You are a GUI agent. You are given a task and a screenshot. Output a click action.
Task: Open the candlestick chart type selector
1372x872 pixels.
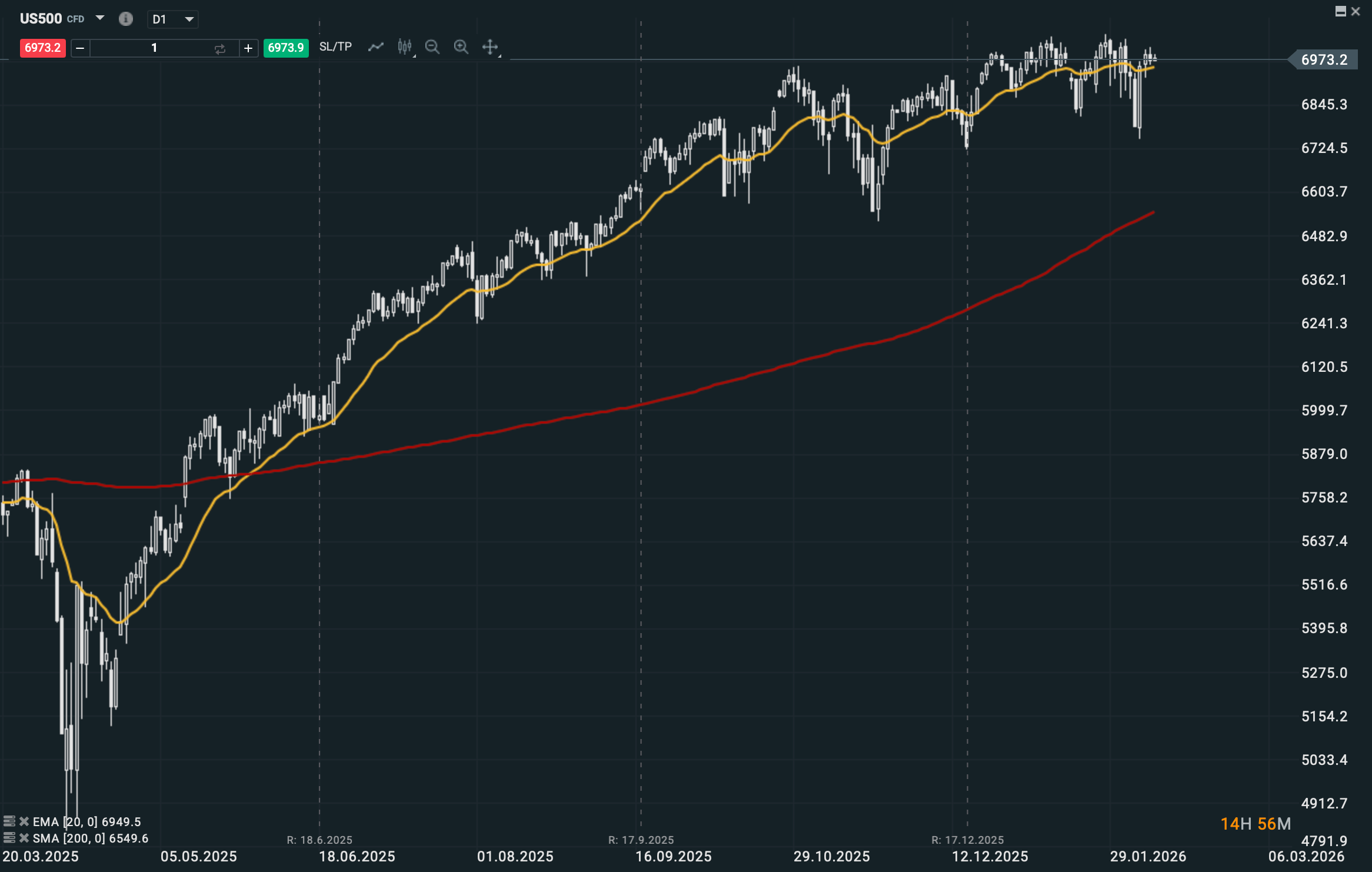pyautogui.click(x=405, y=47)
